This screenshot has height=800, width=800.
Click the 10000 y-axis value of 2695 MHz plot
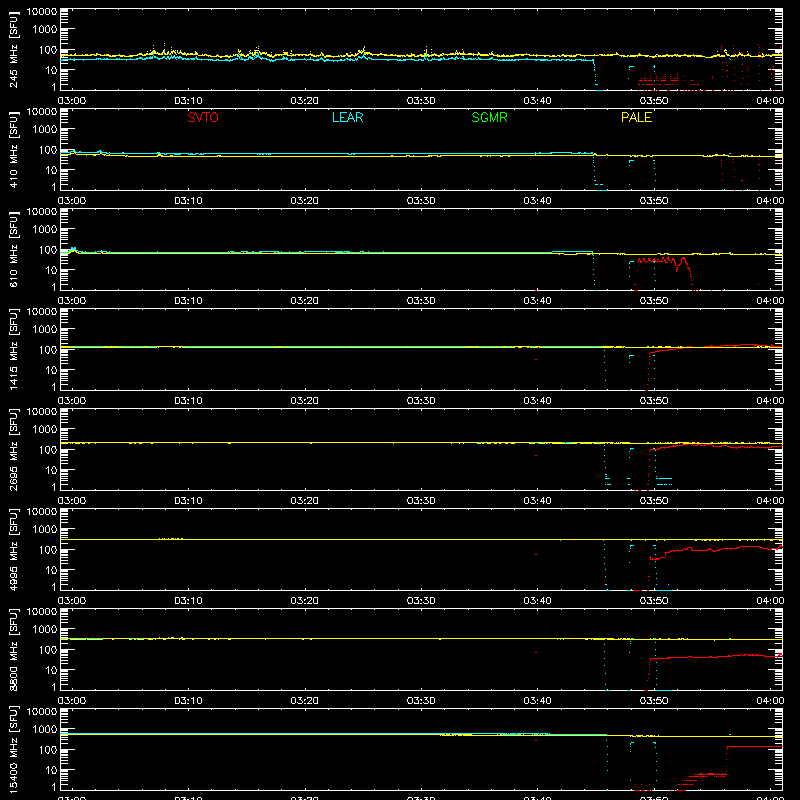pyautogui.click(x=42, y=412)
